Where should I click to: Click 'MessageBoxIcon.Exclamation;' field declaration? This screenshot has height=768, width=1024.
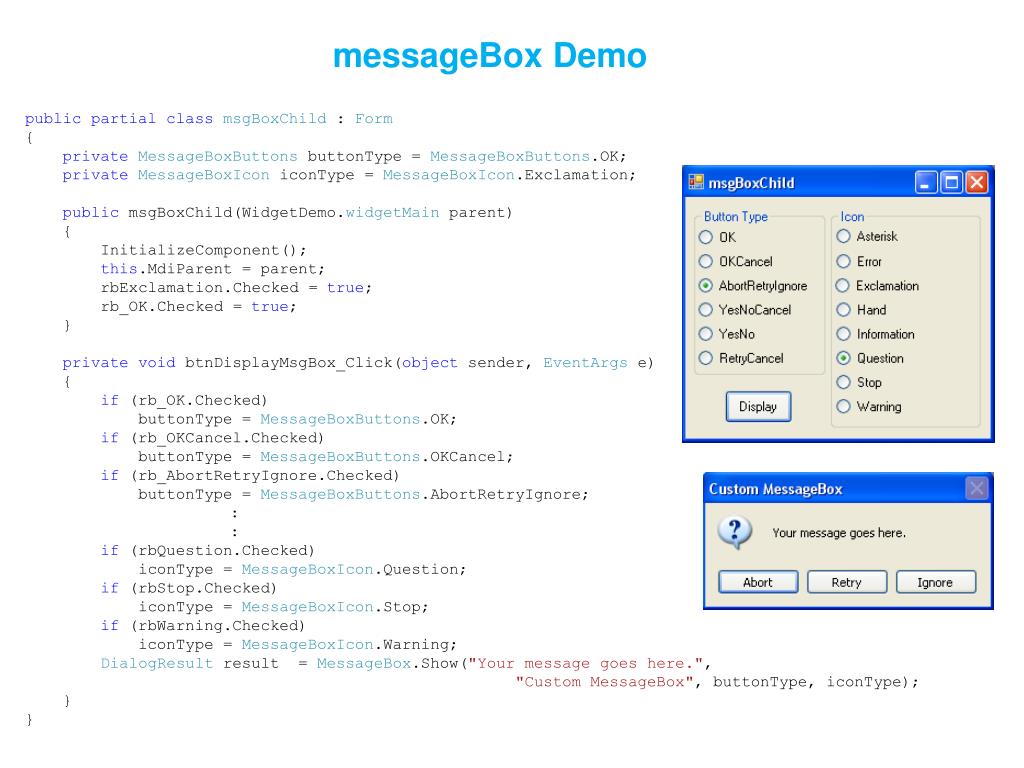tap(349, 175)
